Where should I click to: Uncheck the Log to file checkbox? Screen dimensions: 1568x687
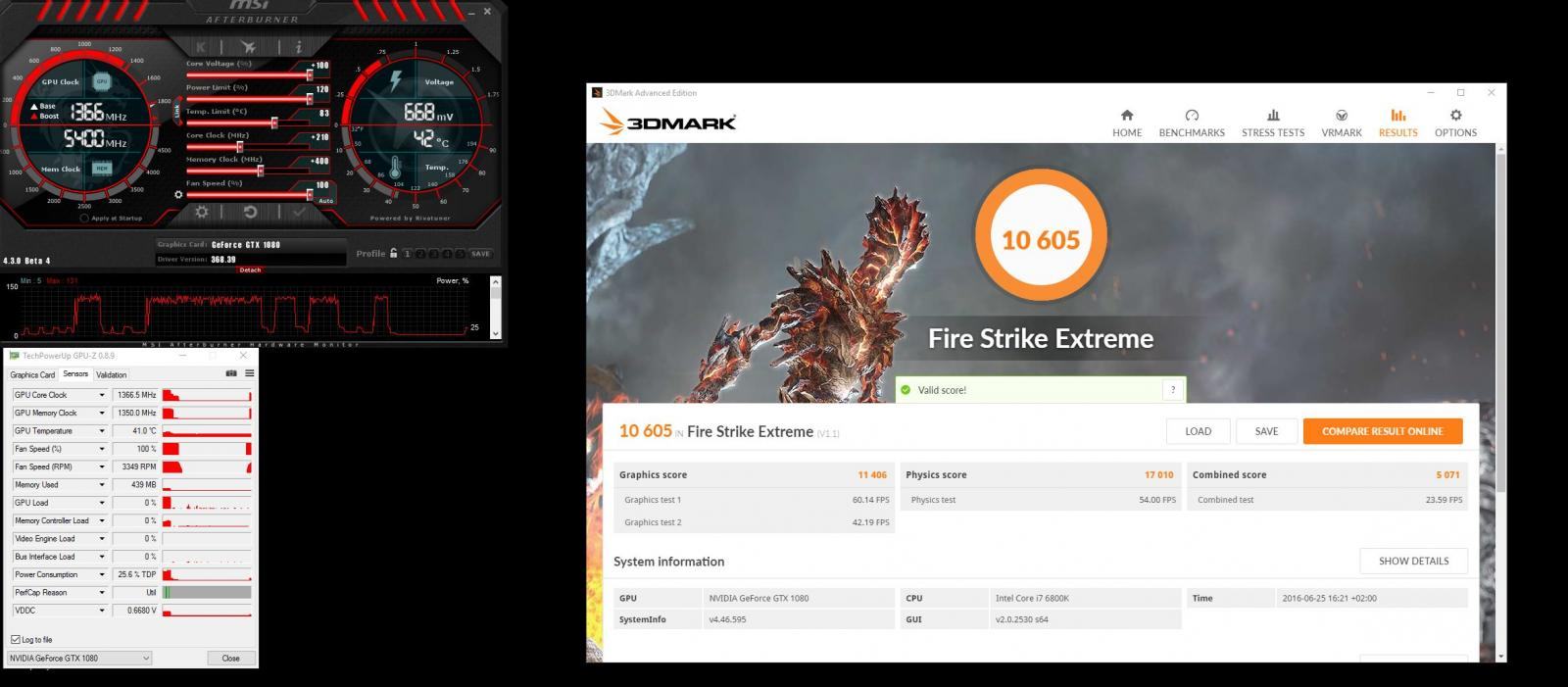[16, 640]
